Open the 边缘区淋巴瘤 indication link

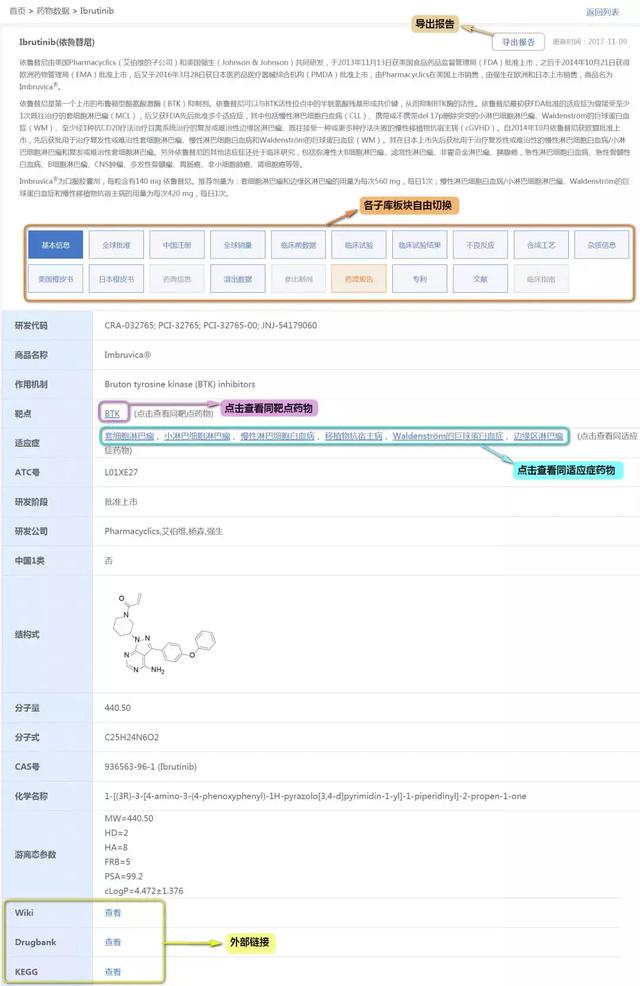(x=538, y=436)
